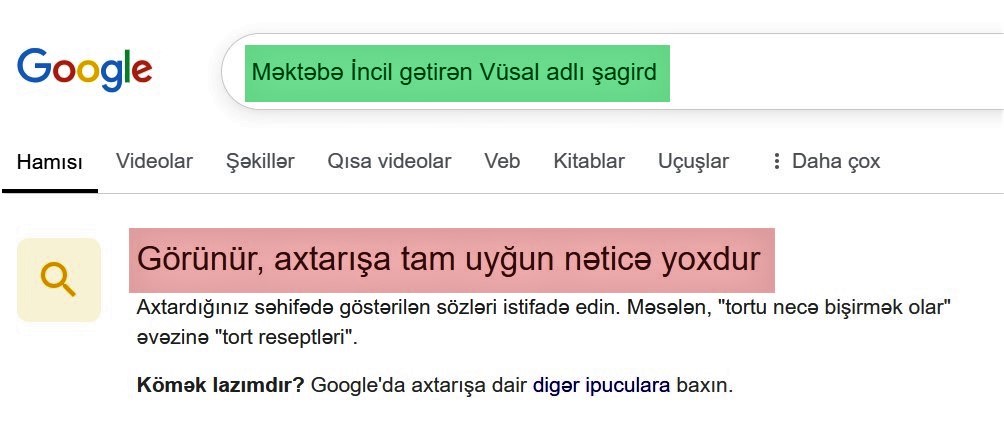Open the Daha çox menu
The image size is (1004, 428).
click(x=836, y=161)
